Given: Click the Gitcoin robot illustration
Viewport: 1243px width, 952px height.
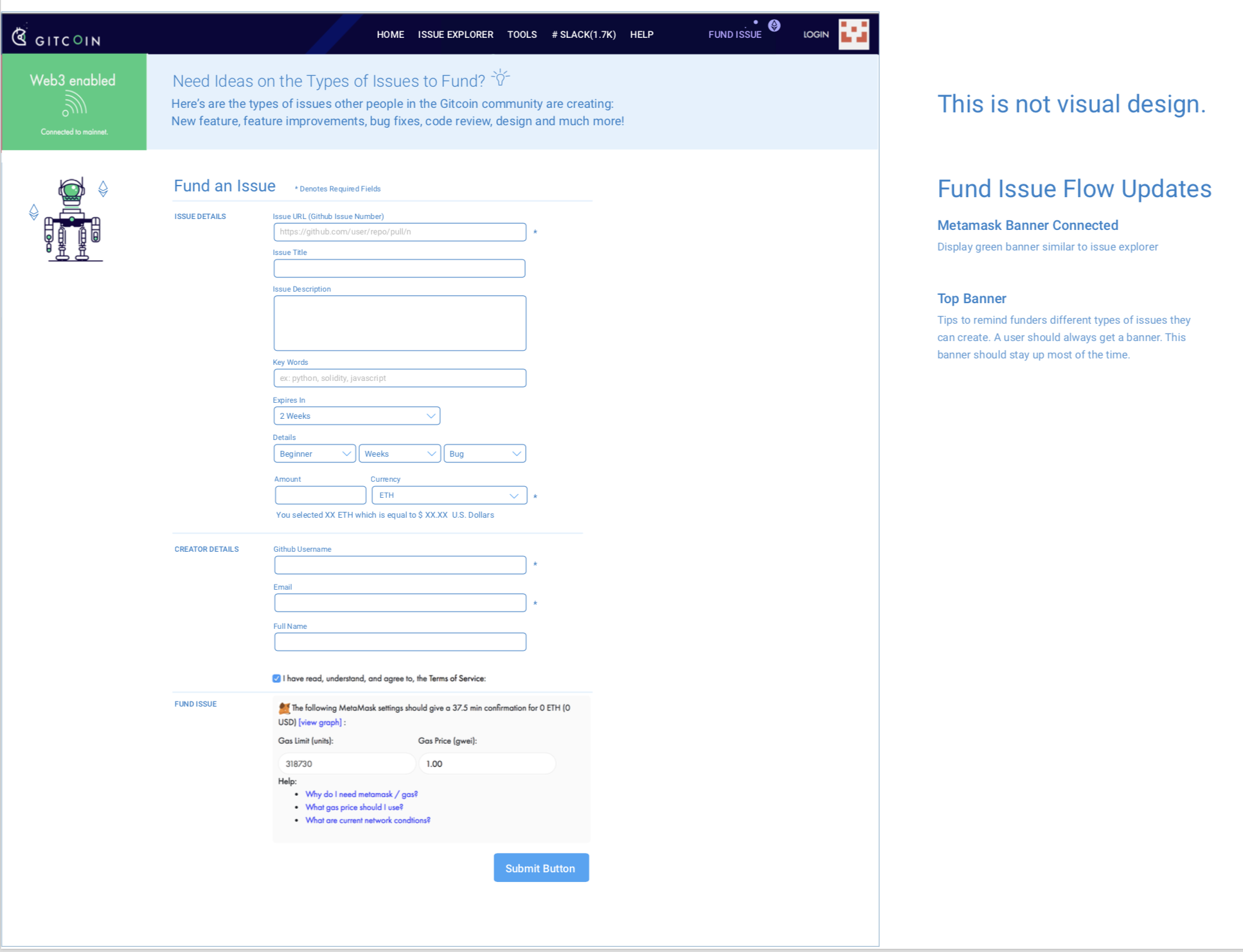Looking at the screenshot, I should pyautogui.click(x=73, y=218).
